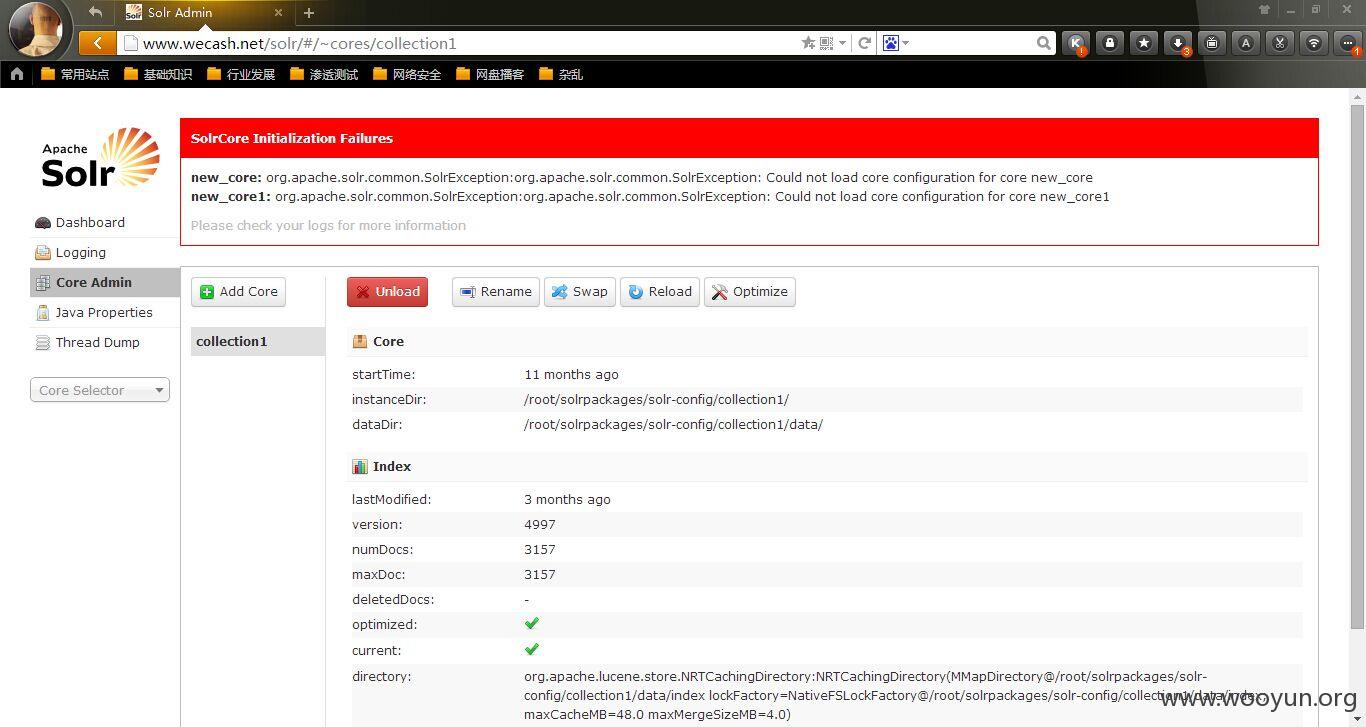Click the undo closed tab arrow

95,12
